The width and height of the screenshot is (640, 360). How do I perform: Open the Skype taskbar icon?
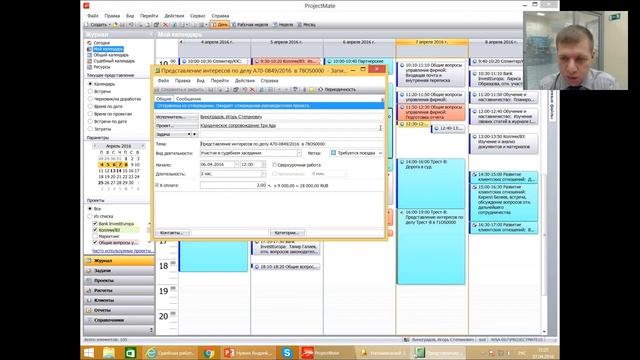click(287, 353)
